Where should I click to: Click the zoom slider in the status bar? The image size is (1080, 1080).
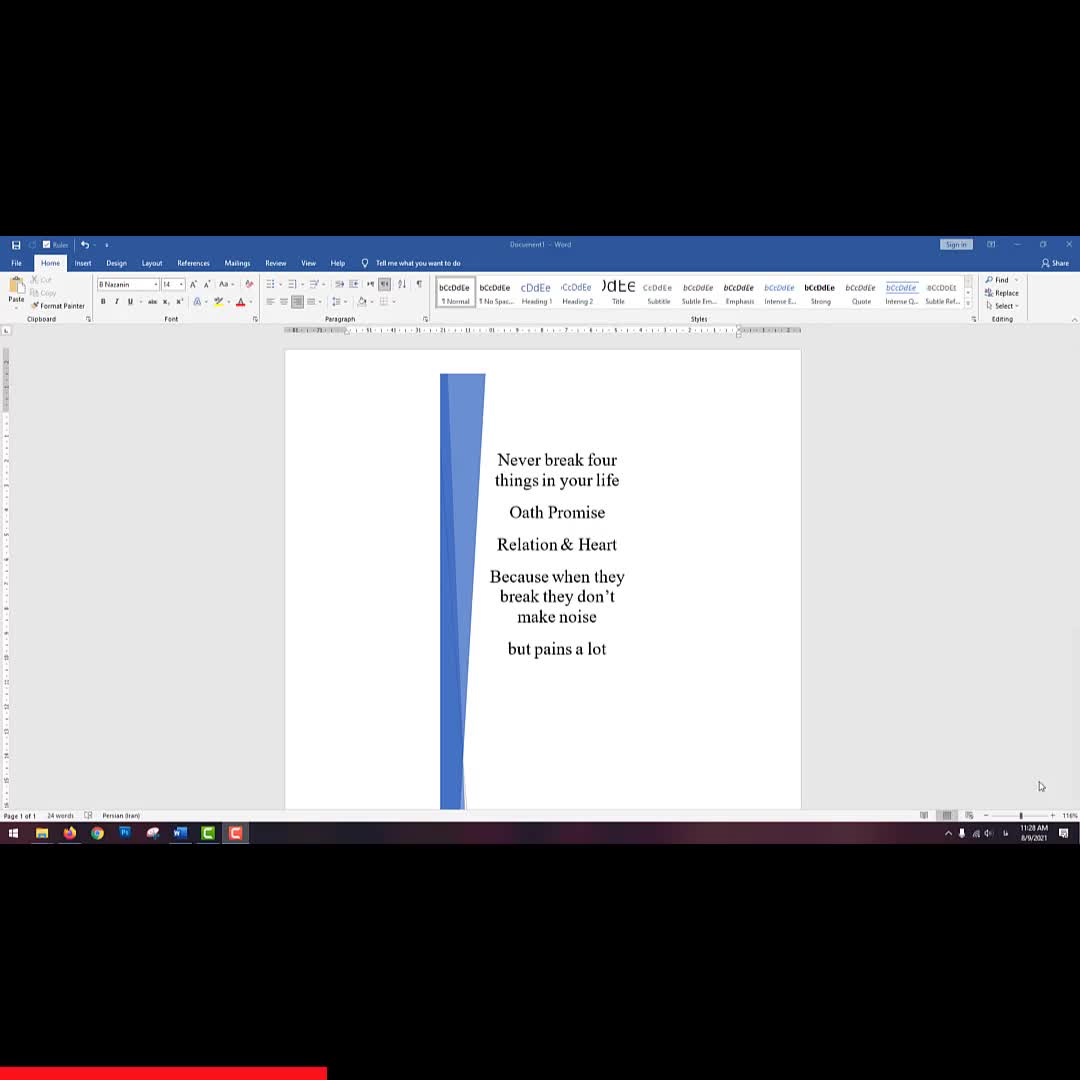click(1020, 816)
